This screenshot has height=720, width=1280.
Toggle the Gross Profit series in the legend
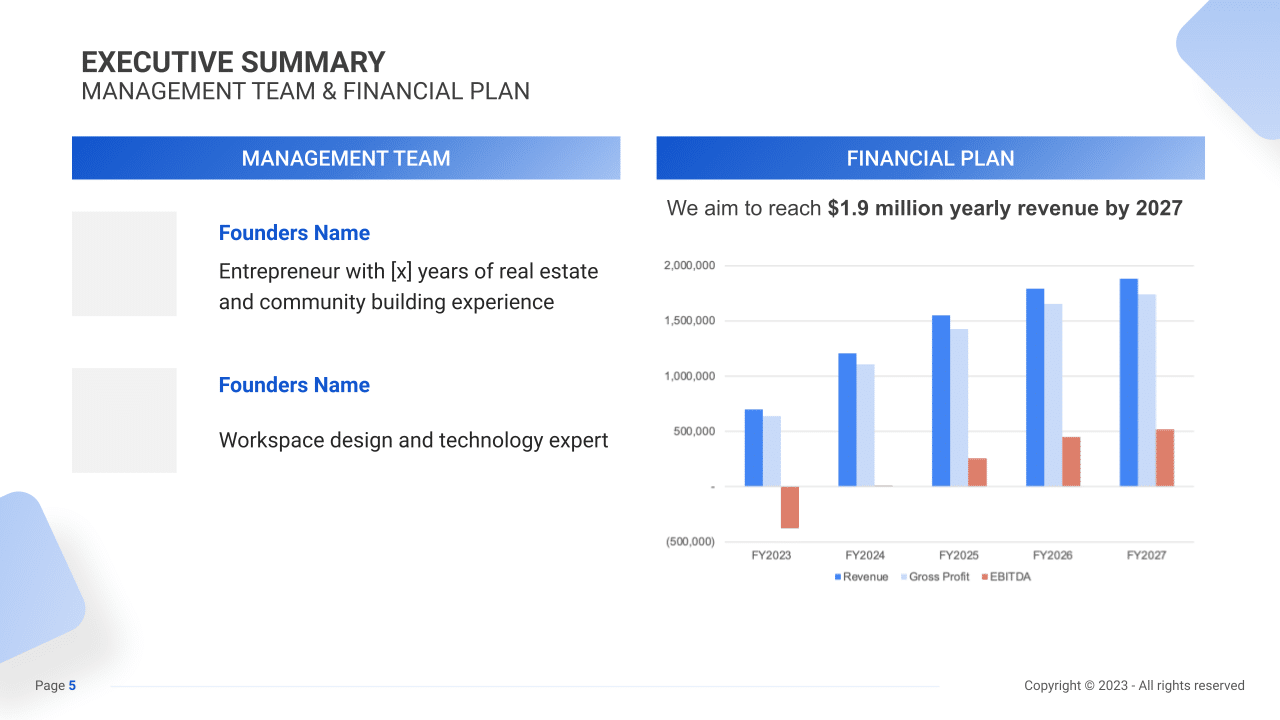tap(936, 576)
